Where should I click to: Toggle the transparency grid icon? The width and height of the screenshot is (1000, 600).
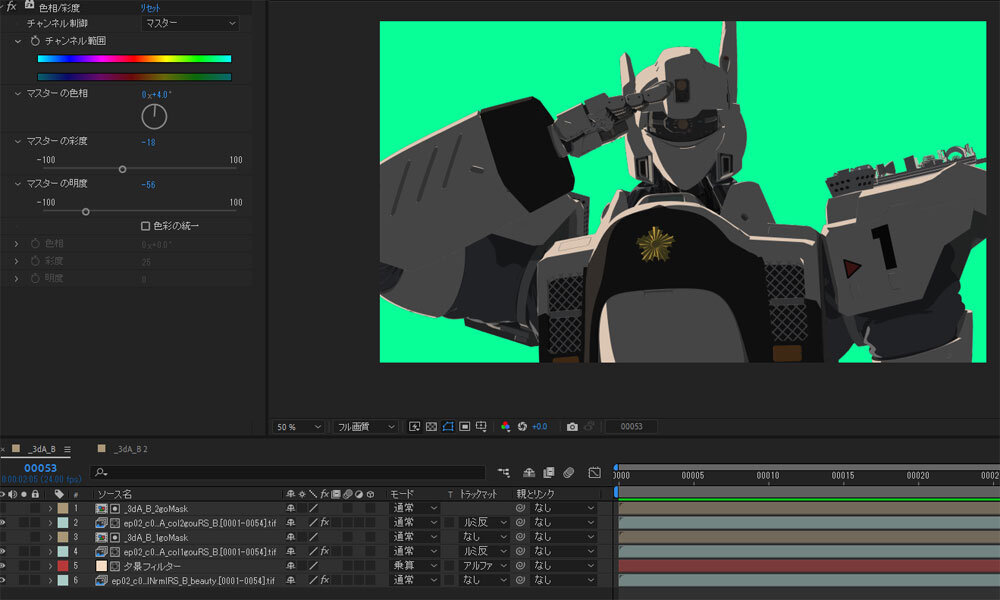pyautogui.click(x=431, y=427)
